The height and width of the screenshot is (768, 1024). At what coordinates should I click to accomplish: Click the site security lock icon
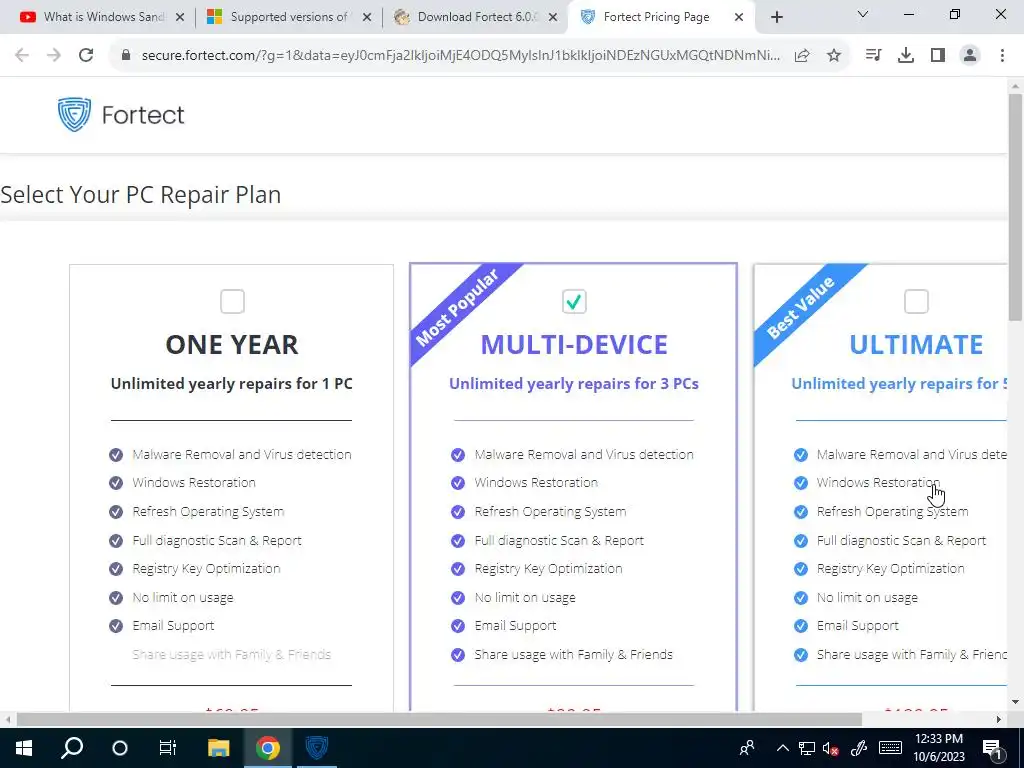126,56
